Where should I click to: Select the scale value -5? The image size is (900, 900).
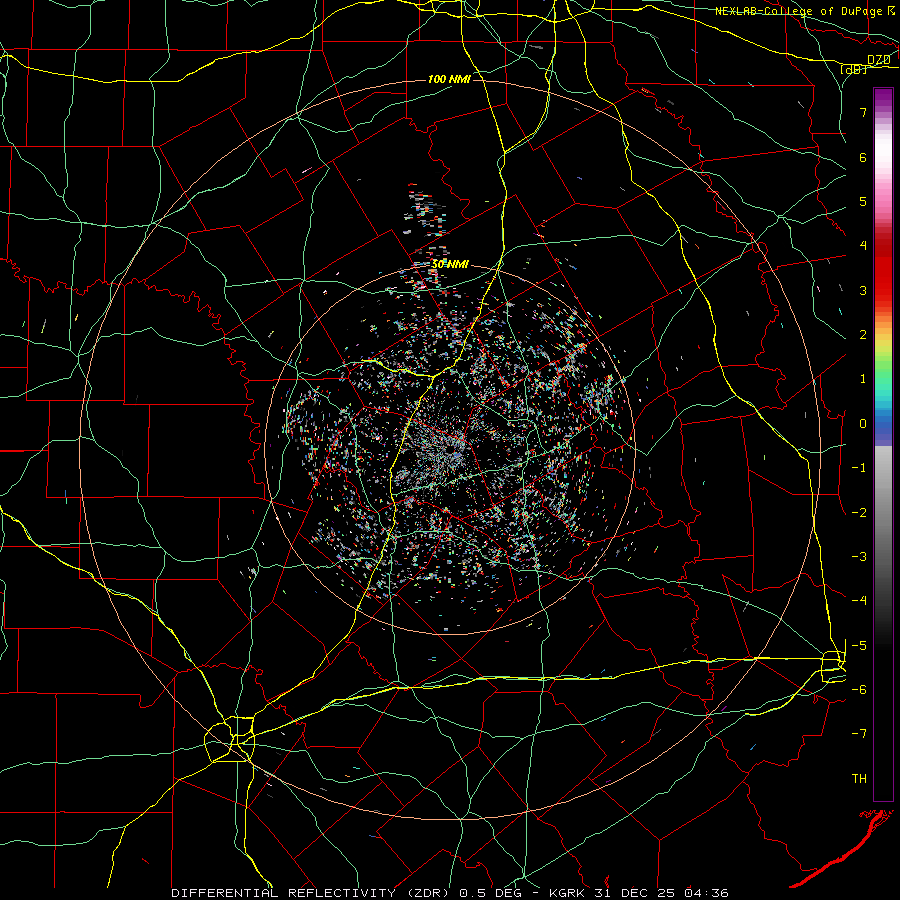[x=859, y=646]
